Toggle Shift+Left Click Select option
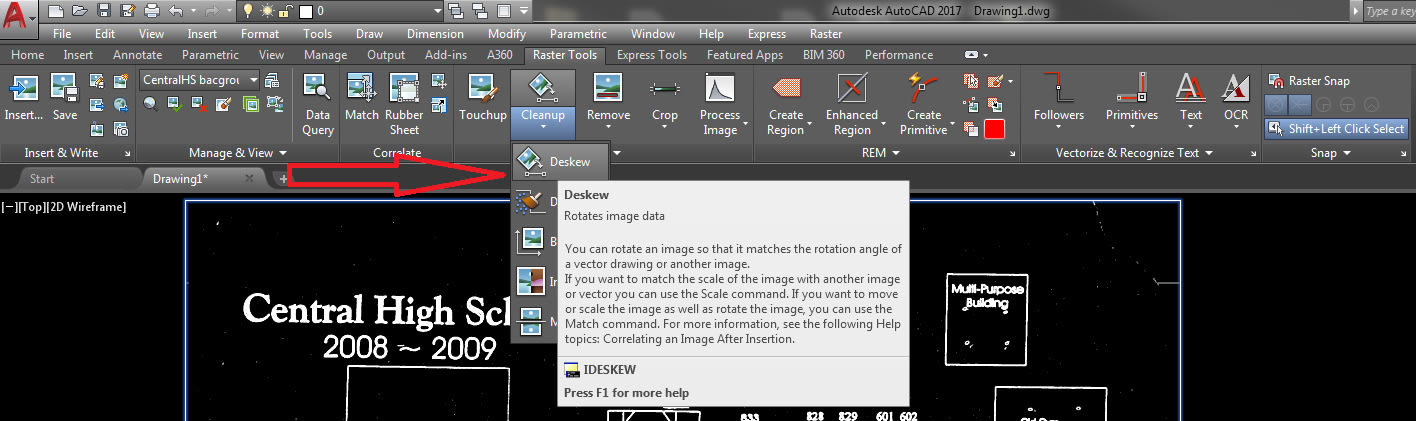 click(1336, 128)
